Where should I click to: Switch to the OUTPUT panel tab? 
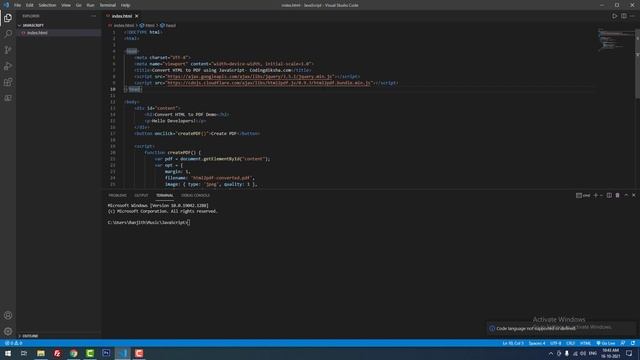point(141,196)
